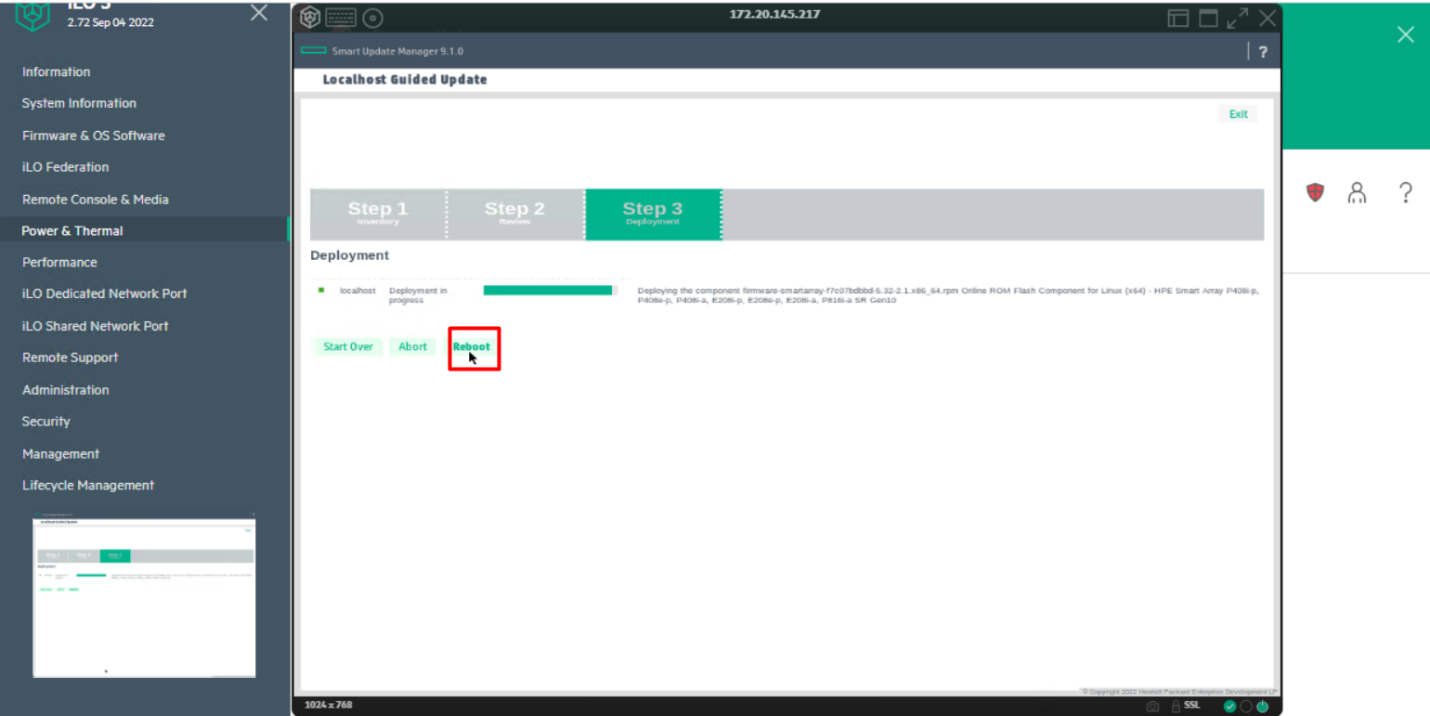Click the HPE logo in Smart Update Manager
This screenshot has height=716, width=1430.
tap(314, 51)
